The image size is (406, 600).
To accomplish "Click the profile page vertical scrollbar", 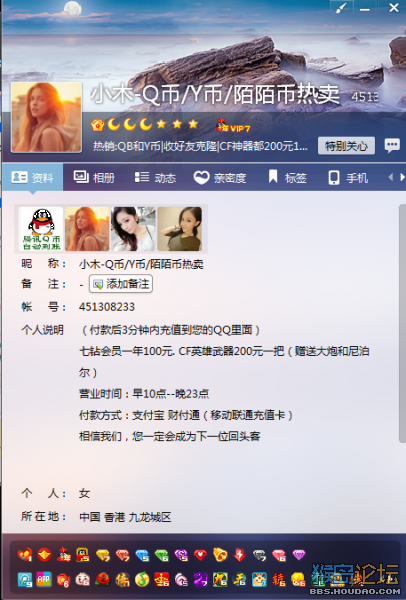I will coord(402,323).
